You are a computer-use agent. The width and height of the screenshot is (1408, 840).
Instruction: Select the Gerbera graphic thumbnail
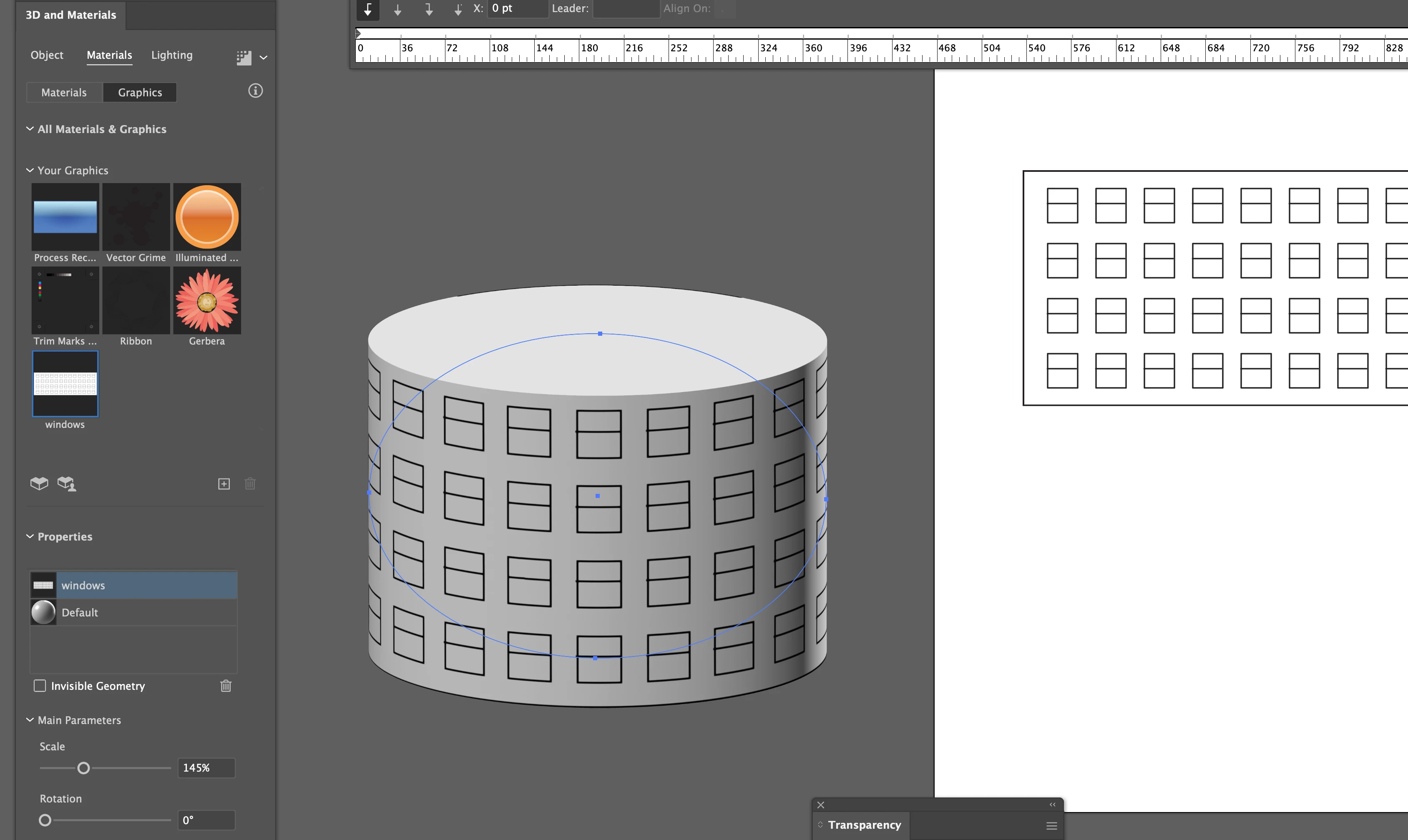click(206, 301)
